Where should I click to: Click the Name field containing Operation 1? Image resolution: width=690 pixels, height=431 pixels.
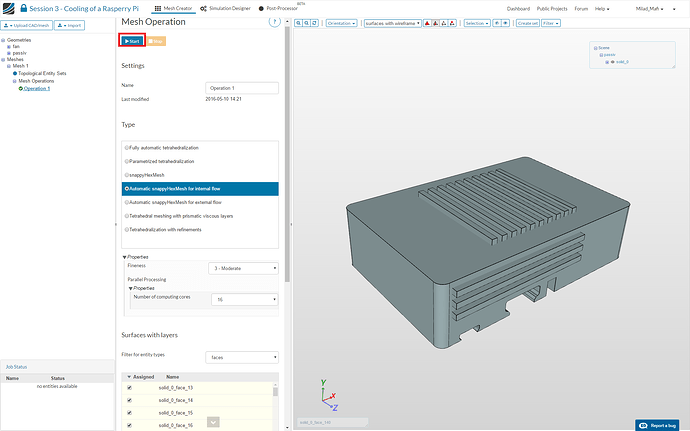pyautogui.click(x=241, y=87)
